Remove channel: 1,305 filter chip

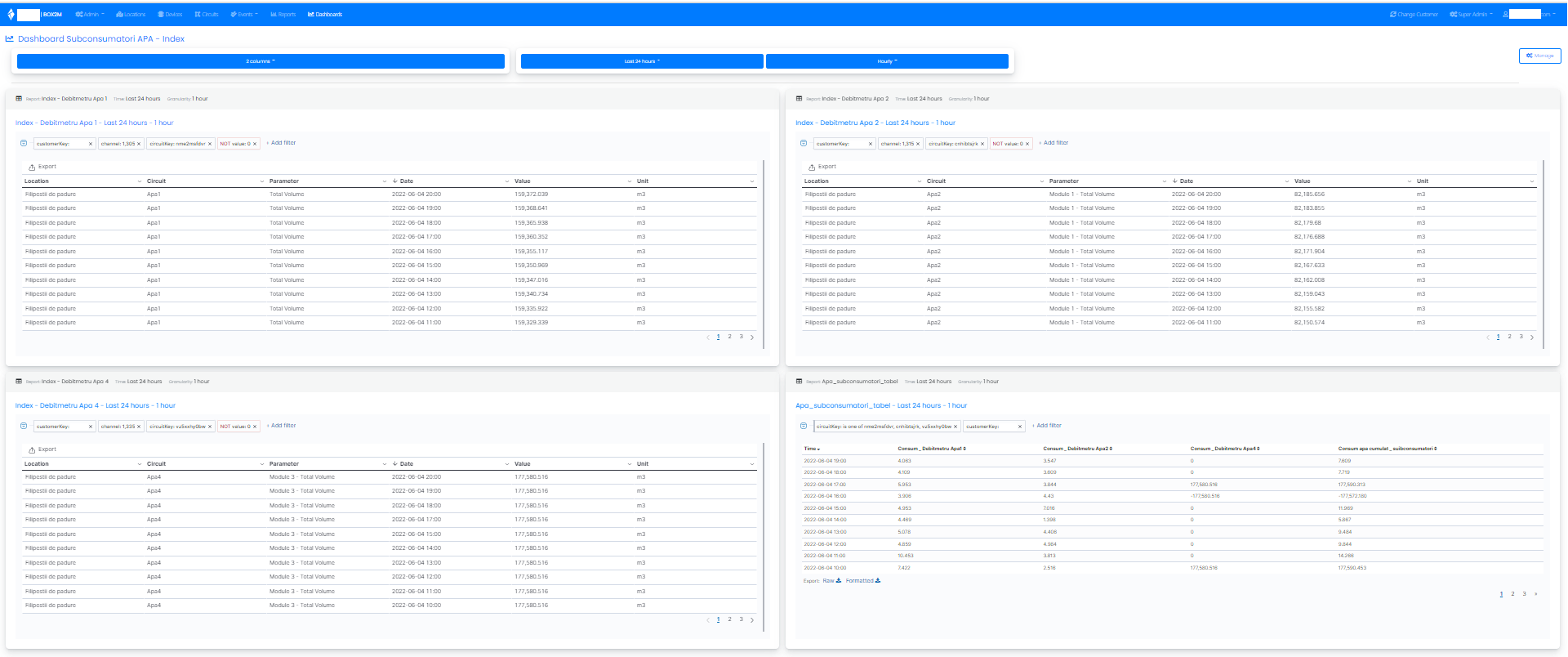139,144
